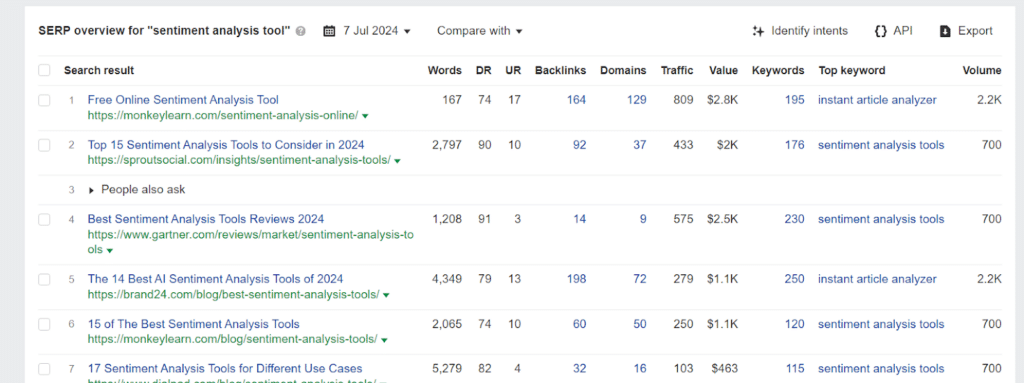Image resolution: width=1024 pixels, height=383 pixels.
Task: Click keywords count 250 for brand24 row
Action: click(x=795, y=279)
